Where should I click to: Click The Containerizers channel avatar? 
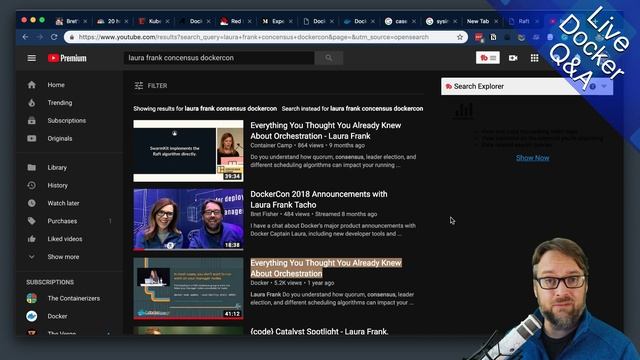pyautogui.click(x=31, y=298)
